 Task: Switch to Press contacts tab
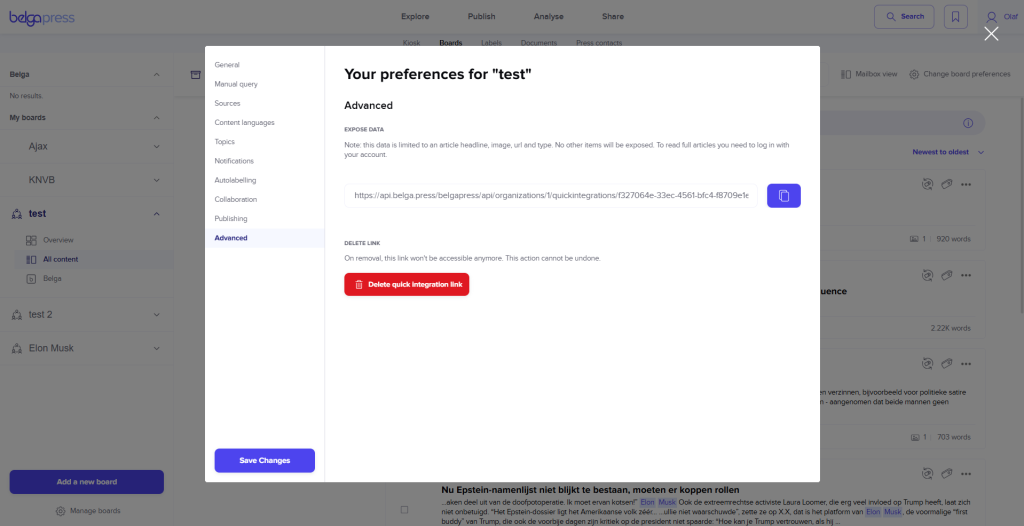(599, 43)
